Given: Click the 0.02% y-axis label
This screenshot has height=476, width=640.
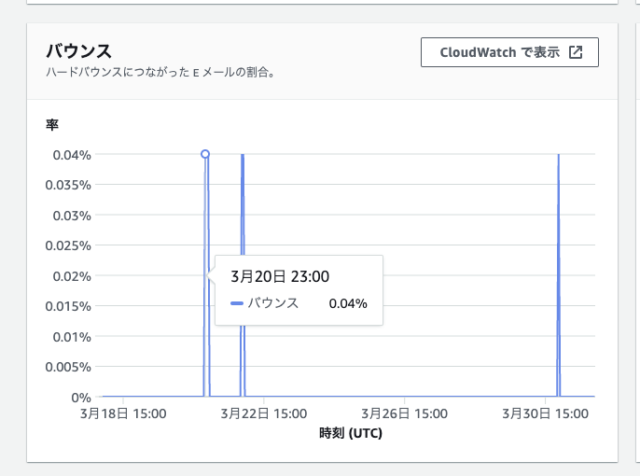Looking at the screenshot, I should [x=72, y=276].
